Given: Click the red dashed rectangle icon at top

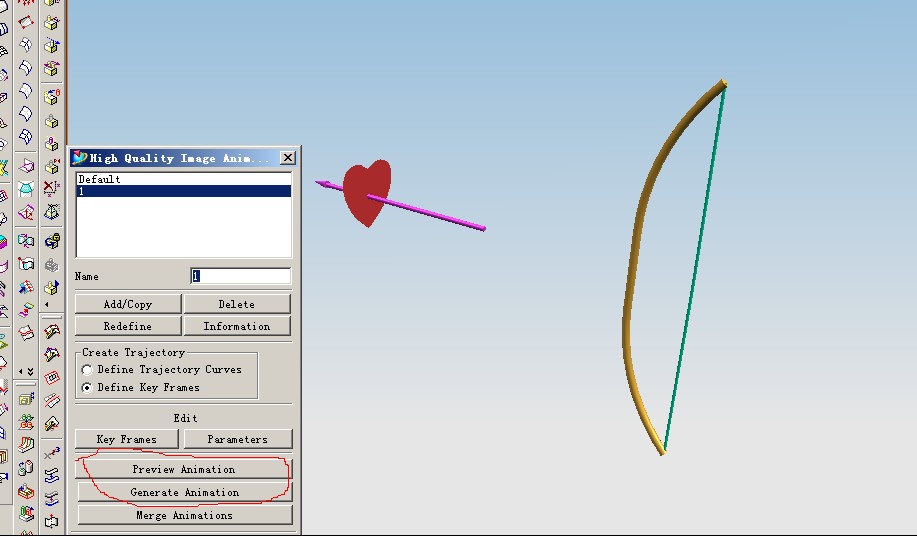Looking at the screenshot, I should 26,21.
